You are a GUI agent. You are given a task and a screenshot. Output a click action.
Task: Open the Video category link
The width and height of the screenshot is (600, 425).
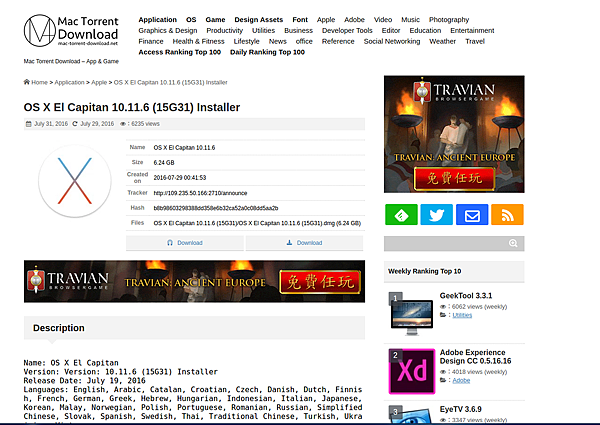383,20
